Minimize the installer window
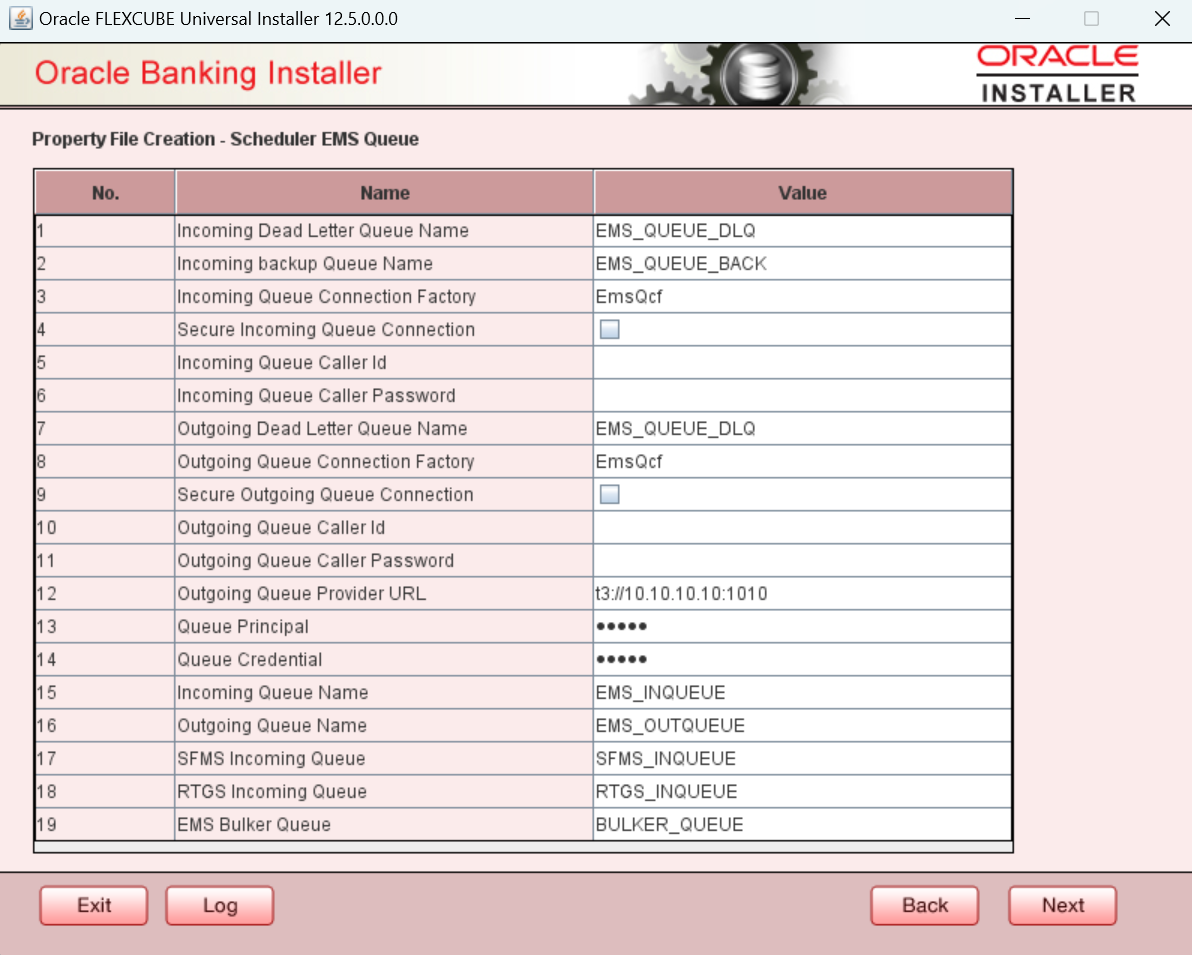The height and width of the screenshot is (955, 1192). [1022, 18]
